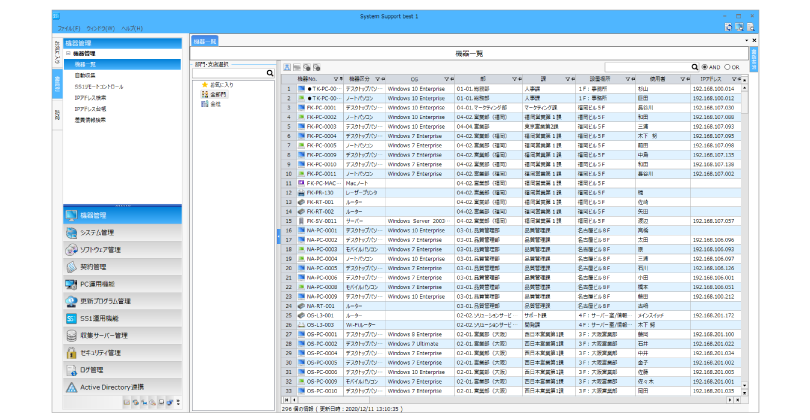Open 自動収集 in the navigation tree

coord(85,75)
